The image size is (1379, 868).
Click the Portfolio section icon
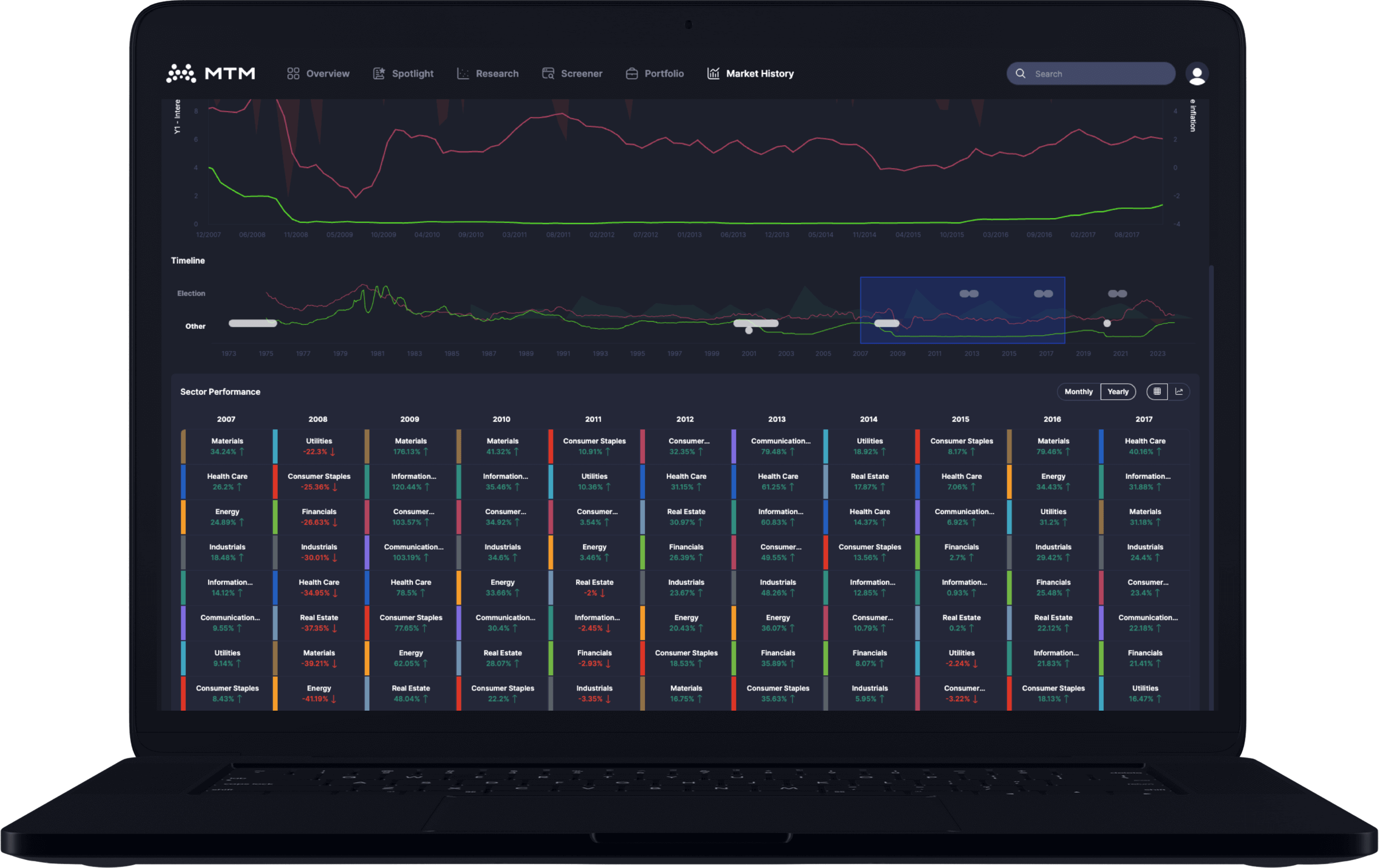pos(631,73)
